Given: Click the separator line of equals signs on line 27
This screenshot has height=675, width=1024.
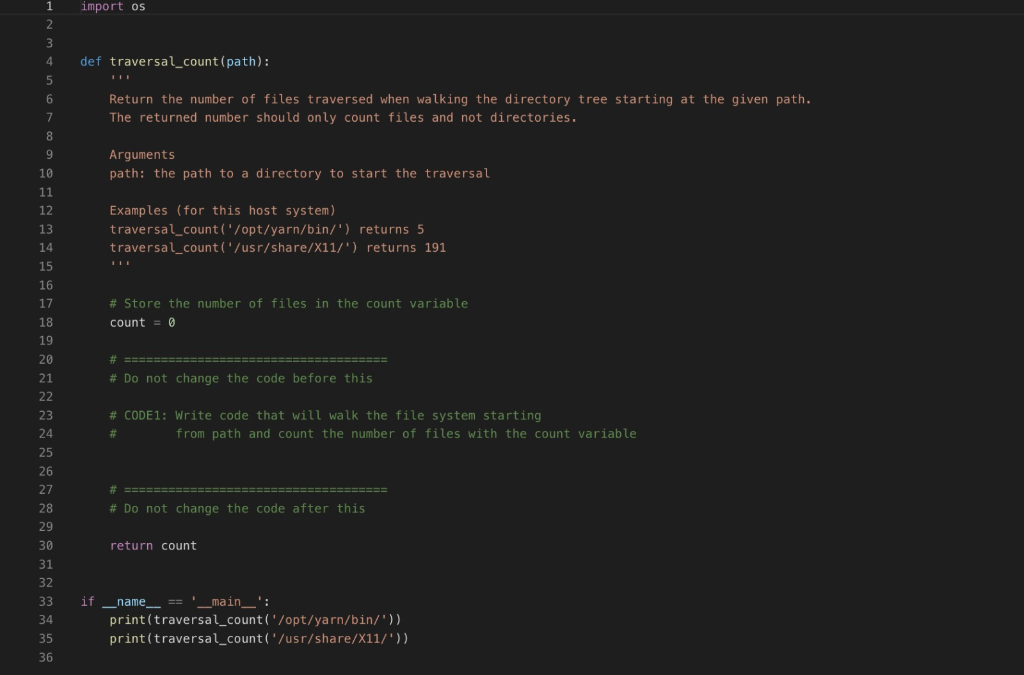Looking at the screenshot, I should [x=248, y=489].
